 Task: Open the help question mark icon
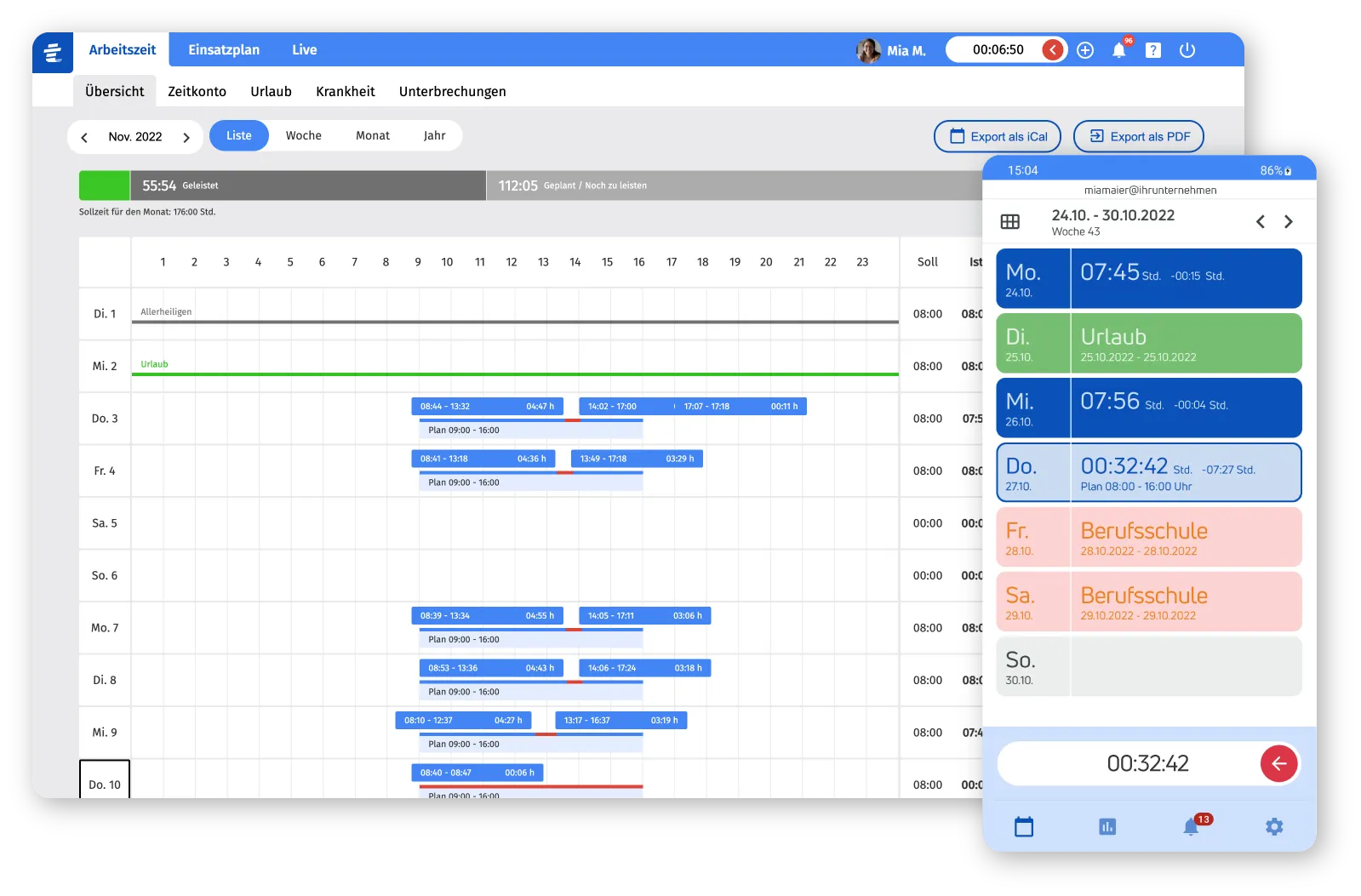(x=1152, y=50)
